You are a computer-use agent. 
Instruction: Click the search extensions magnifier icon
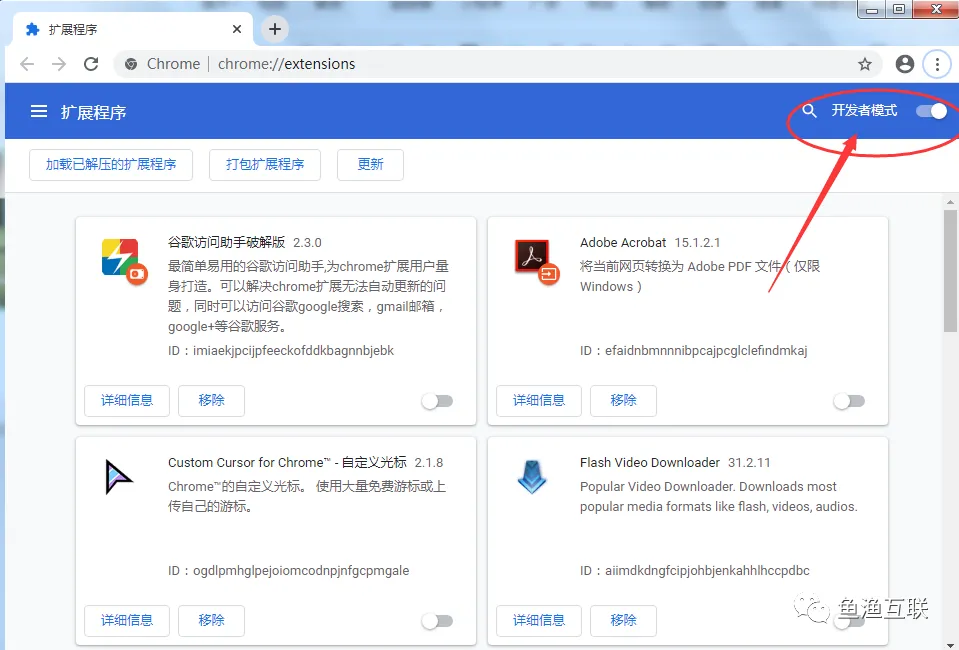(809, 111)
